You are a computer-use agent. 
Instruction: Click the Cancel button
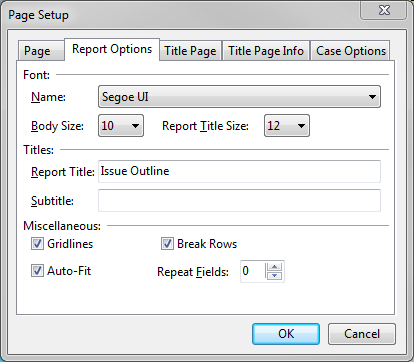362,334
